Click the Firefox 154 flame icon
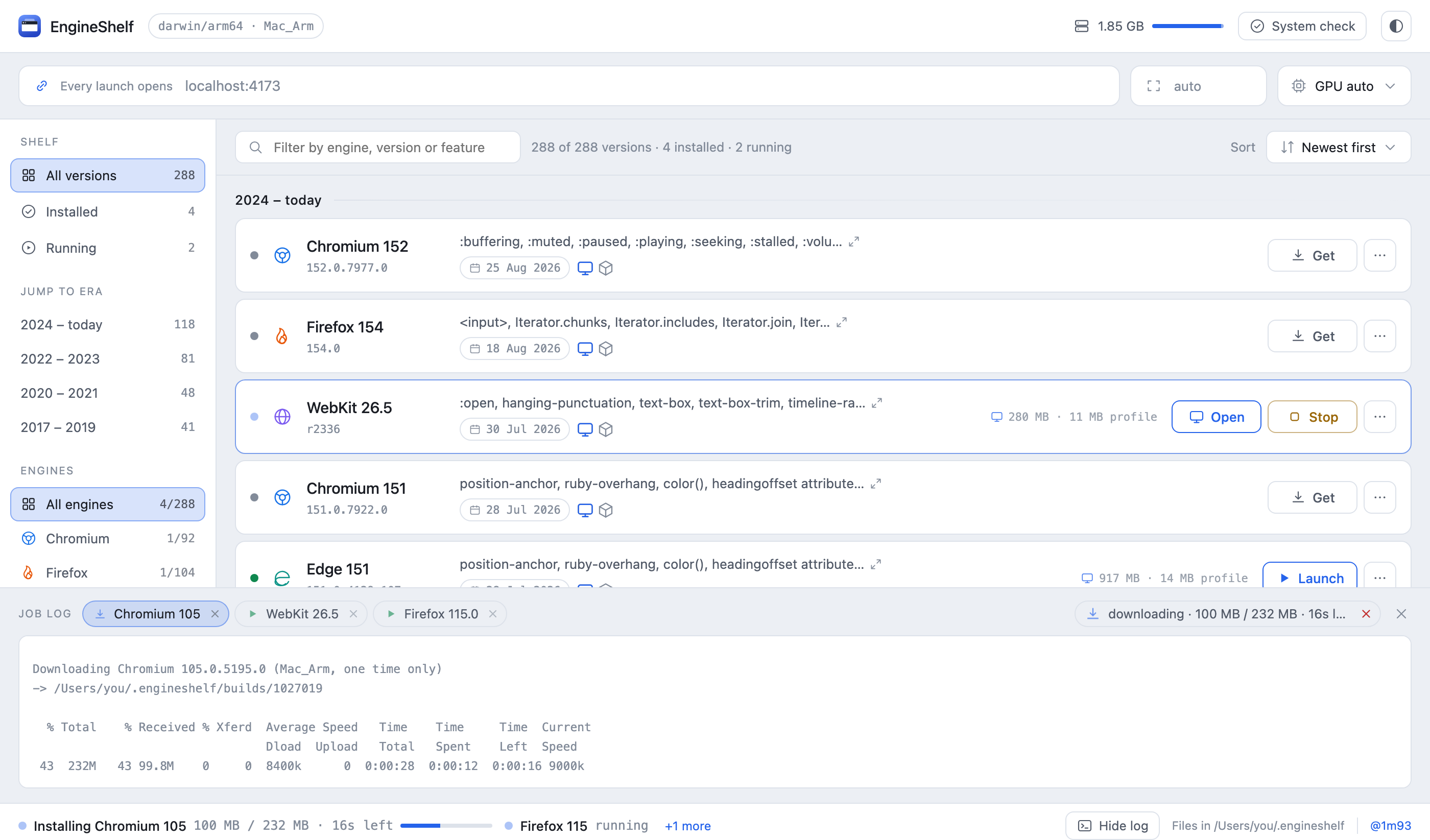The height and width of the screenshot is (840, 1430). point(281,336)
